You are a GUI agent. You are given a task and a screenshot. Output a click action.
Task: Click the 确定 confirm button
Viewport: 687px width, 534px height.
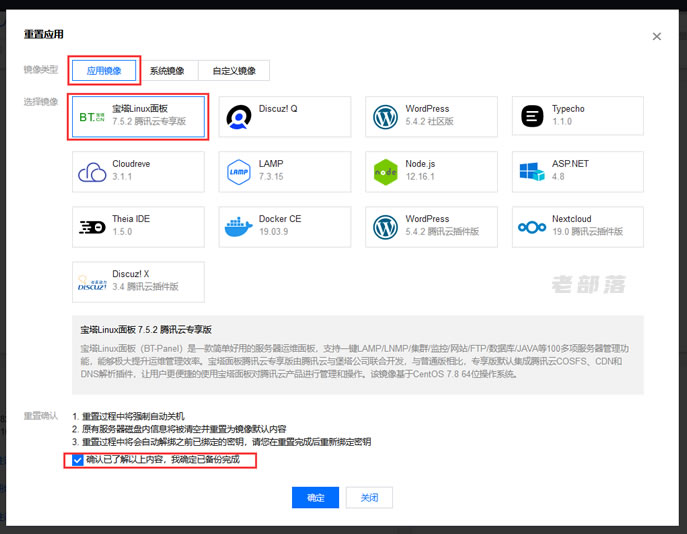[315, 498]
